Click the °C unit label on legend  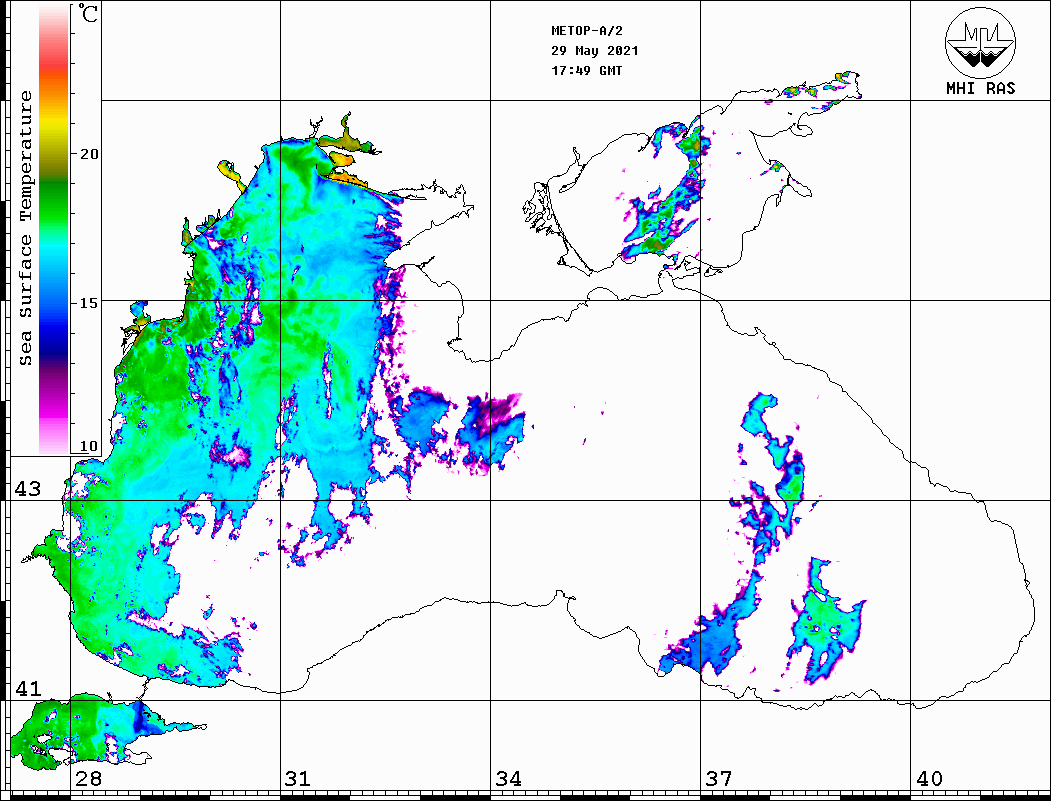tap(88, 13)
